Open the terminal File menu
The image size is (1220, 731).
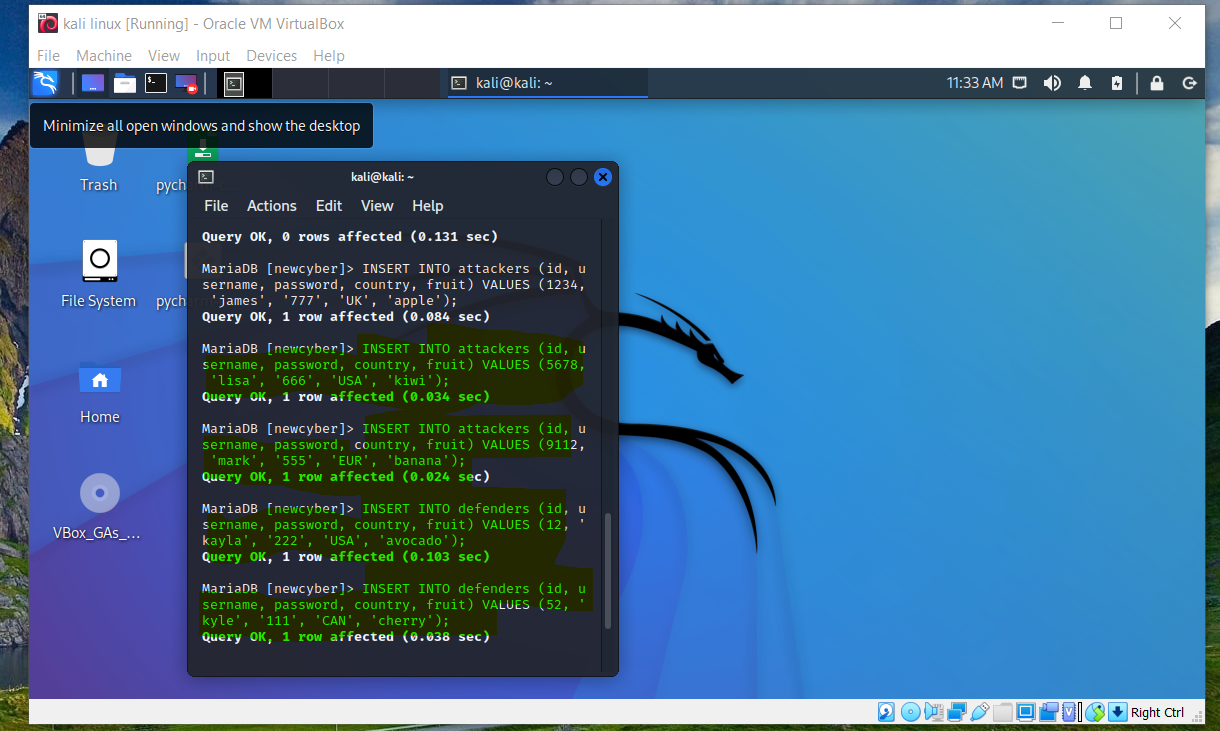coord(216,205)
